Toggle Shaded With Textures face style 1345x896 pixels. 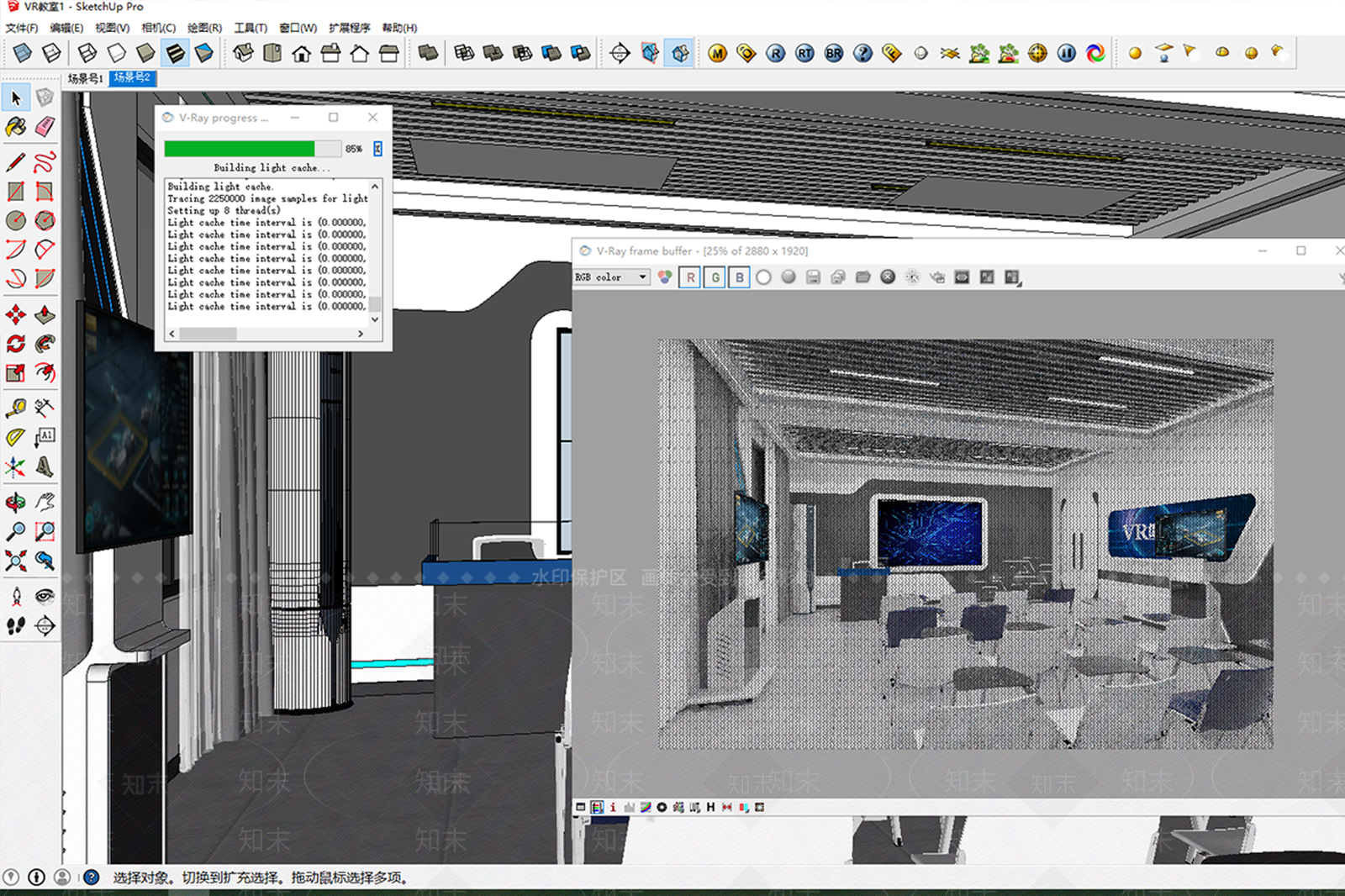click(175, 54)
